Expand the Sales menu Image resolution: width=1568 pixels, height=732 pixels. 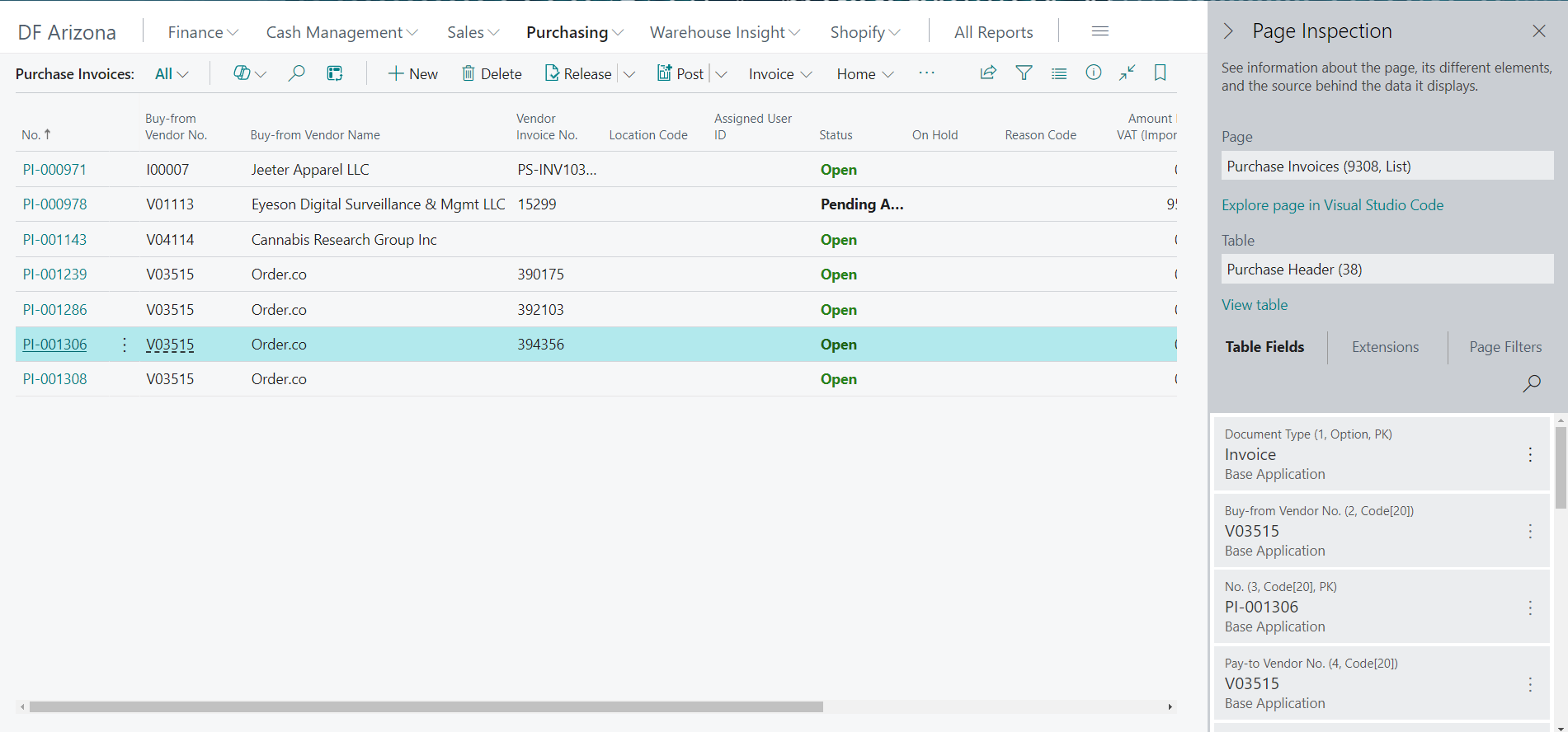(x=473, y=32)
